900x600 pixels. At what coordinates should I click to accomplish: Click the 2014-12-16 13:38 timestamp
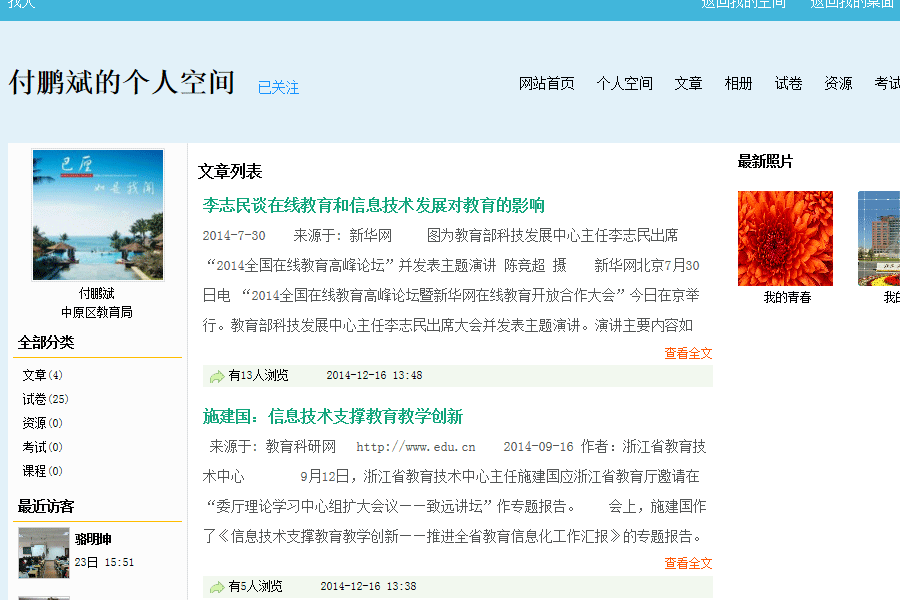tap(368, 586)
